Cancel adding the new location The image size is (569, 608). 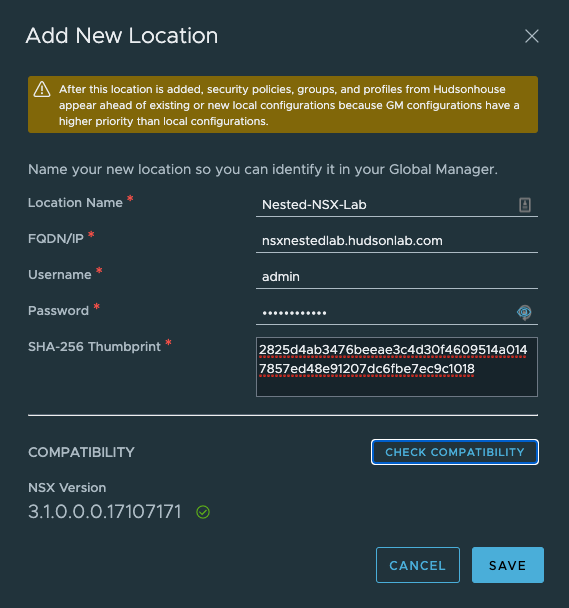coord(418,565)
